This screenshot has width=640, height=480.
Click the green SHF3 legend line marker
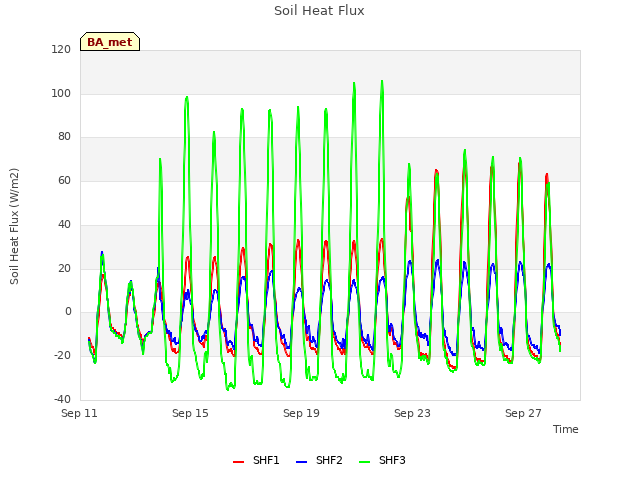pos(364,462)
